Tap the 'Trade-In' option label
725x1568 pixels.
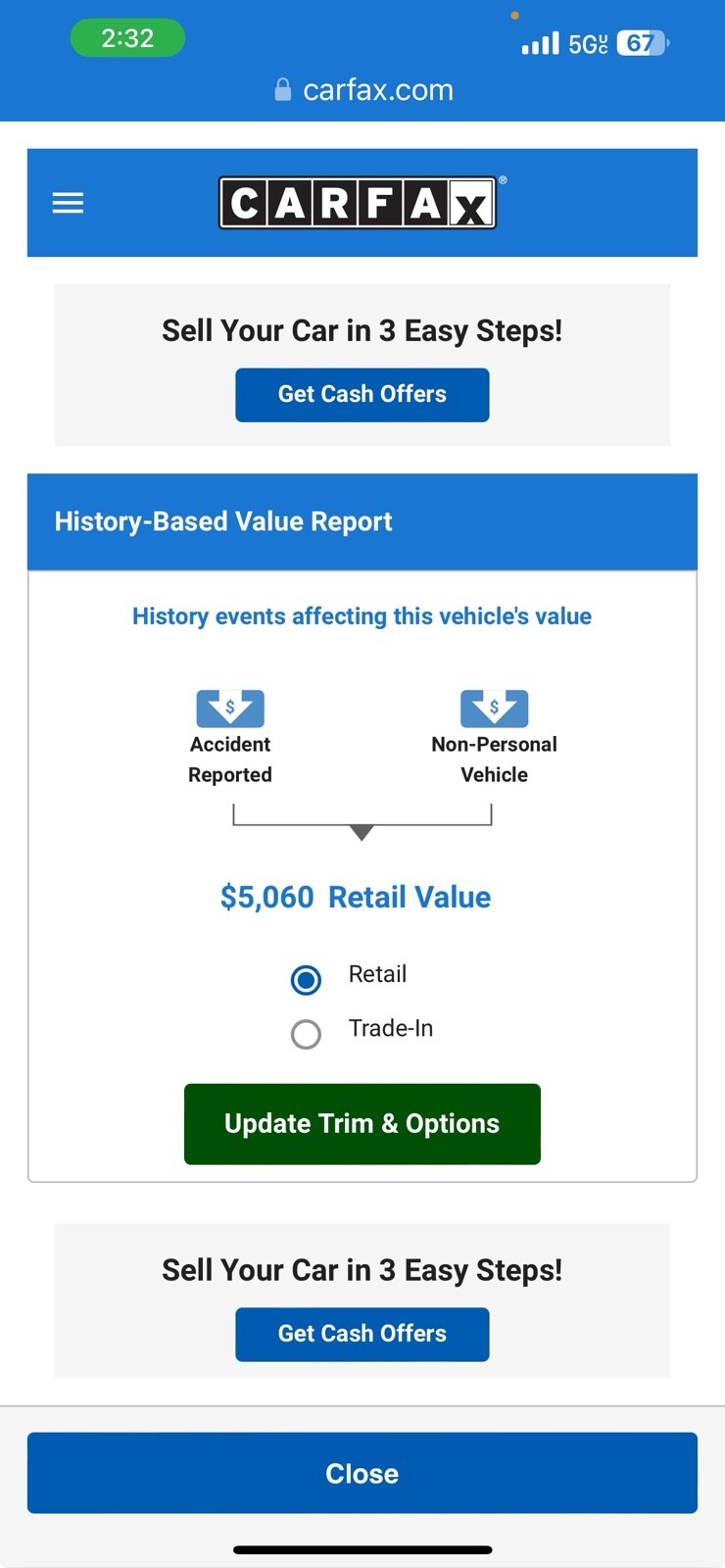[391, 1028]
